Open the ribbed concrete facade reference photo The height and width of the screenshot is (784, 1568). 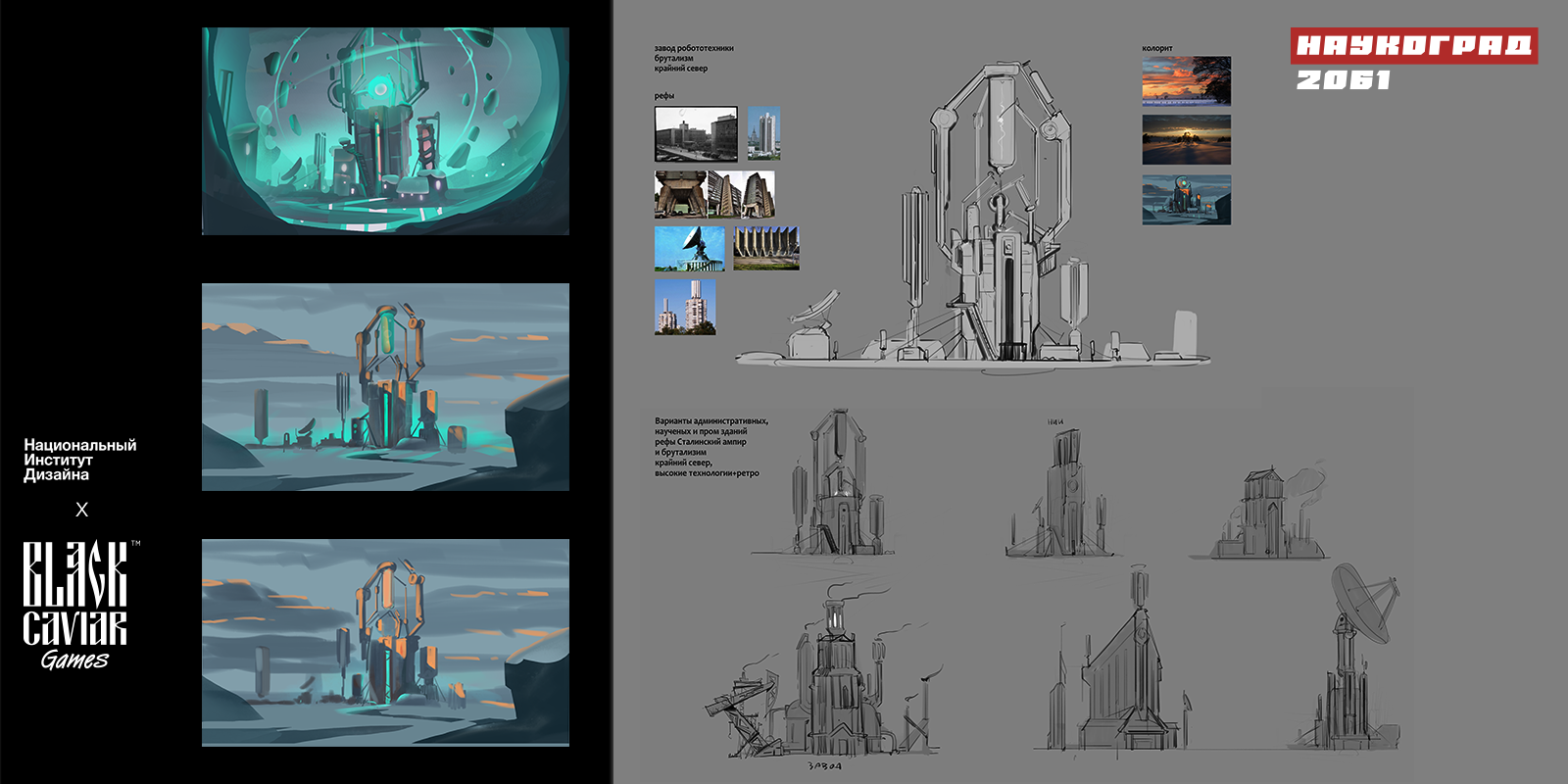[x=766, y=248]
